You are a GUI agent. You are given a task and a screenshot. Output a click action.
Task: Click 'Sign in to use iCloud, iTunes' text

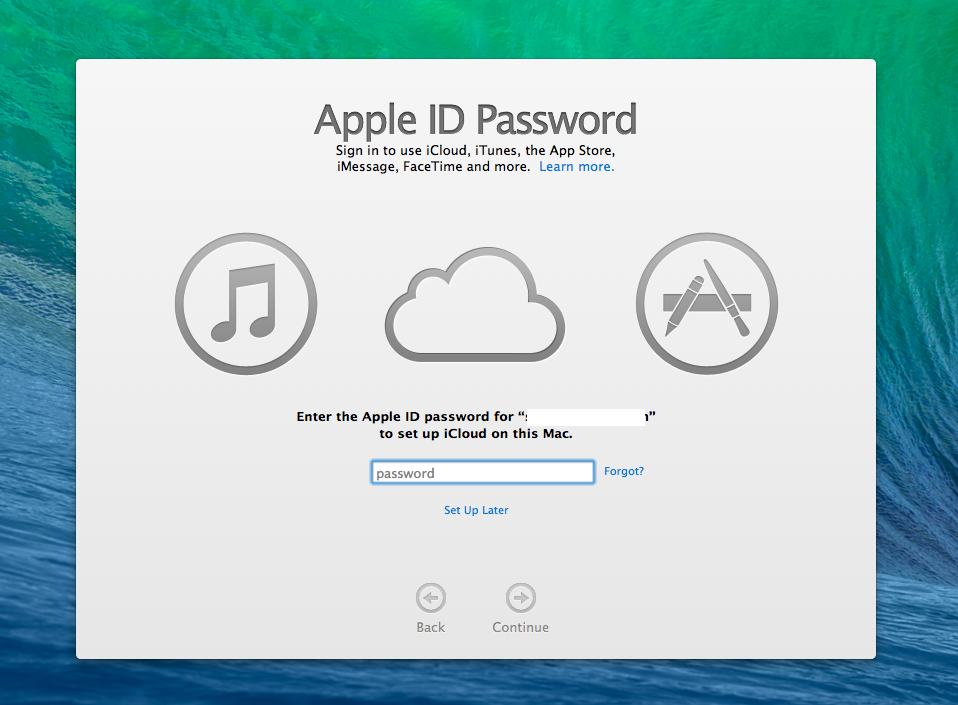(x=426, y=150)
